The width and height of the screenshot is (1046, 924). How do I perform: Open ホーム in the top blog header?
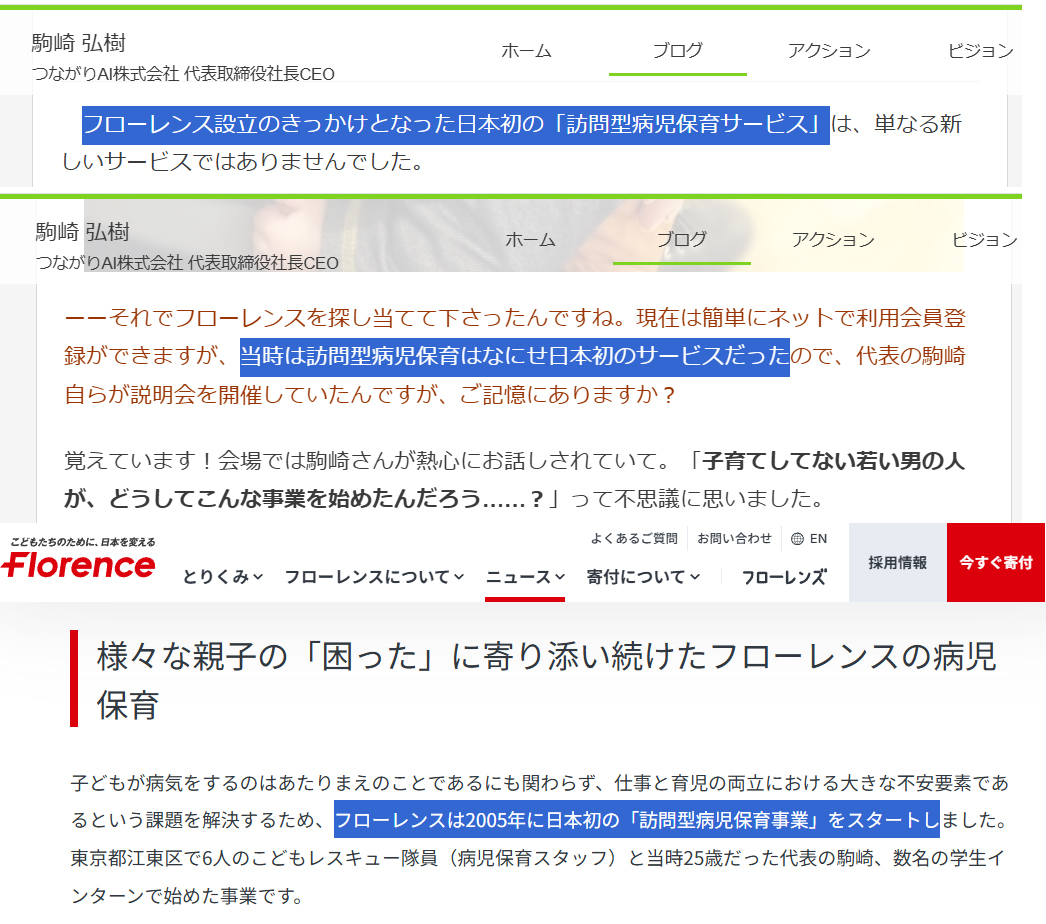[x=526, y=51]
